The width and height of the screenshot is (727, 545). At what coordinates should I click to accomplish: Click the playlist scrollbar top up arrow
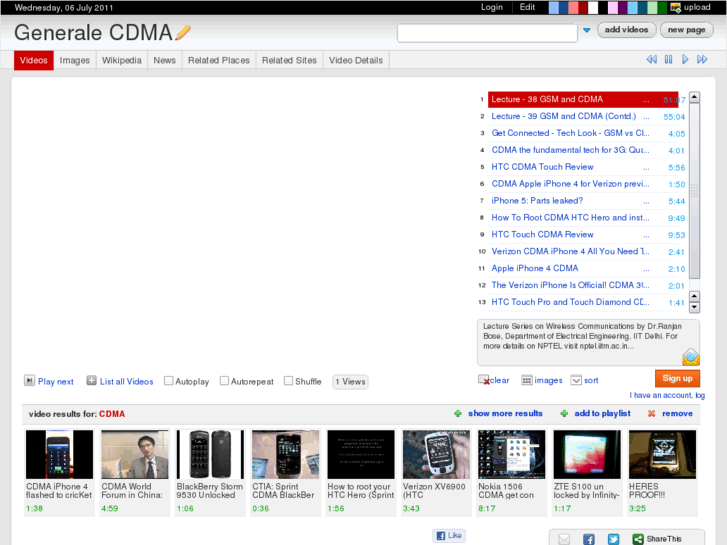coord(694,97)
